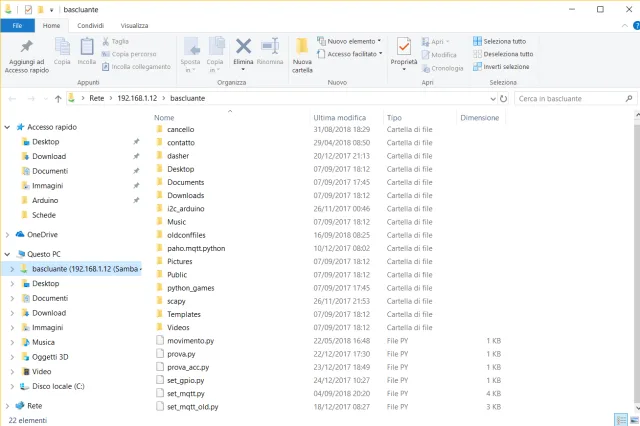The image size is (640, 426).
Task: Switch to the Visualizza ribbon tab
Action: pyautogui.click(x=134, y=25)
